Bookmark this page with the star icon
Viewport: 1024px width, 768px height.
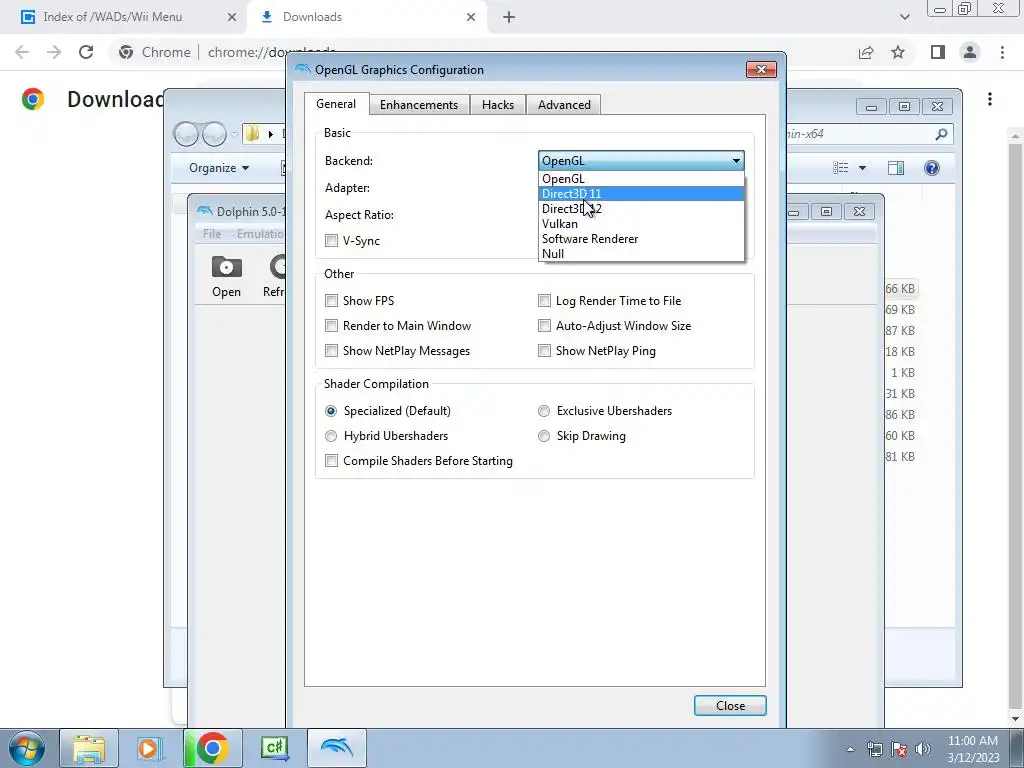898,52
